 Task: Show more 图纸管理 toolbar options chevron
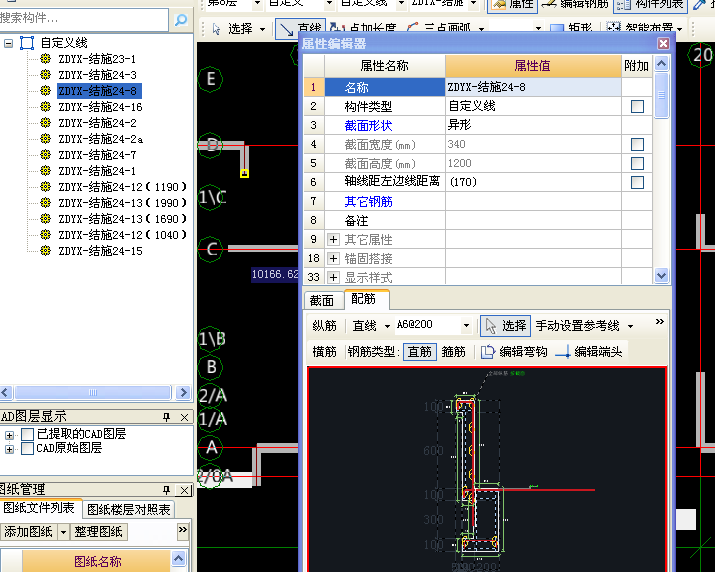click(183, 530)
